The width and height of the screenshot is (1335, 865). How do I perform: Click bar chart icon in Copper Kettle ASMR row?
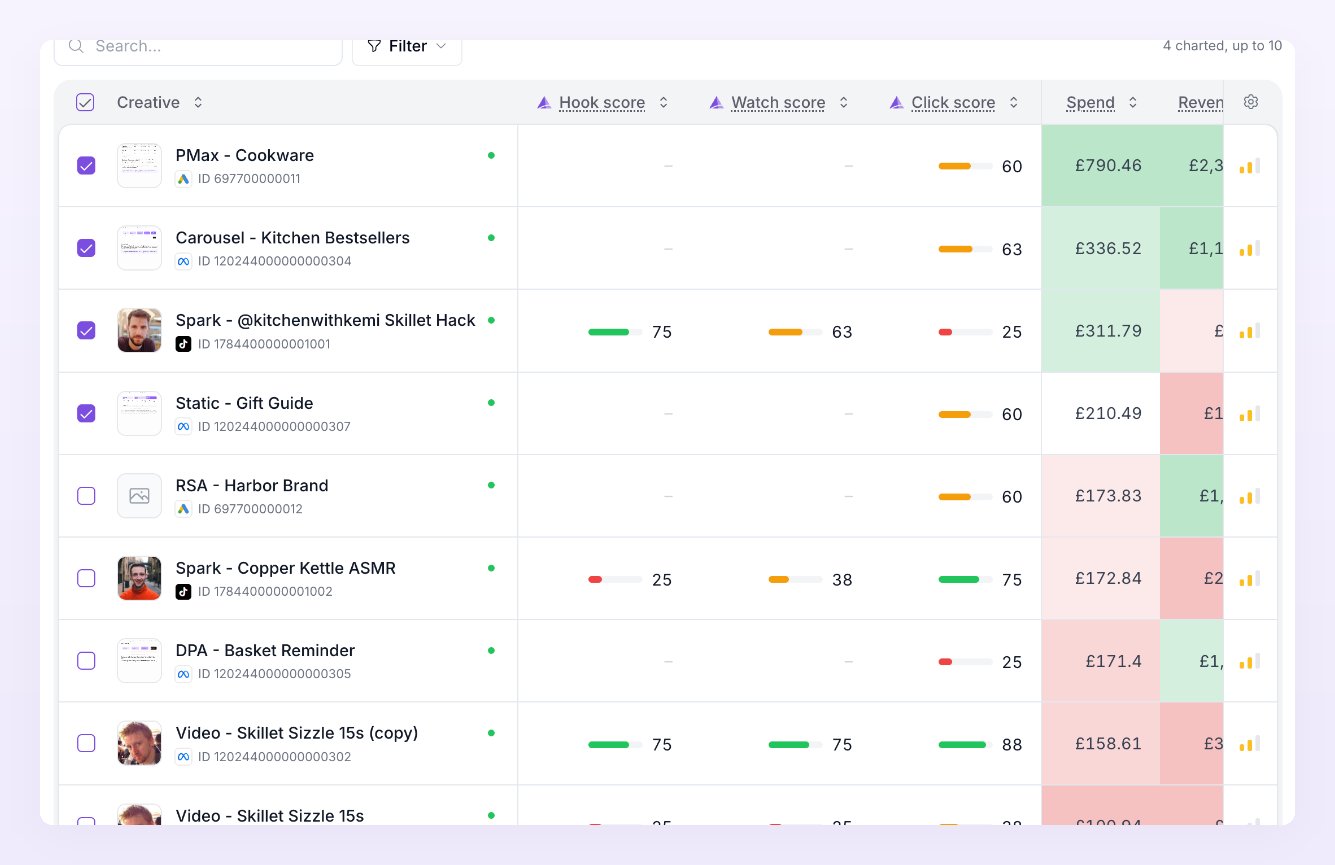click(x=1250, y=579)
